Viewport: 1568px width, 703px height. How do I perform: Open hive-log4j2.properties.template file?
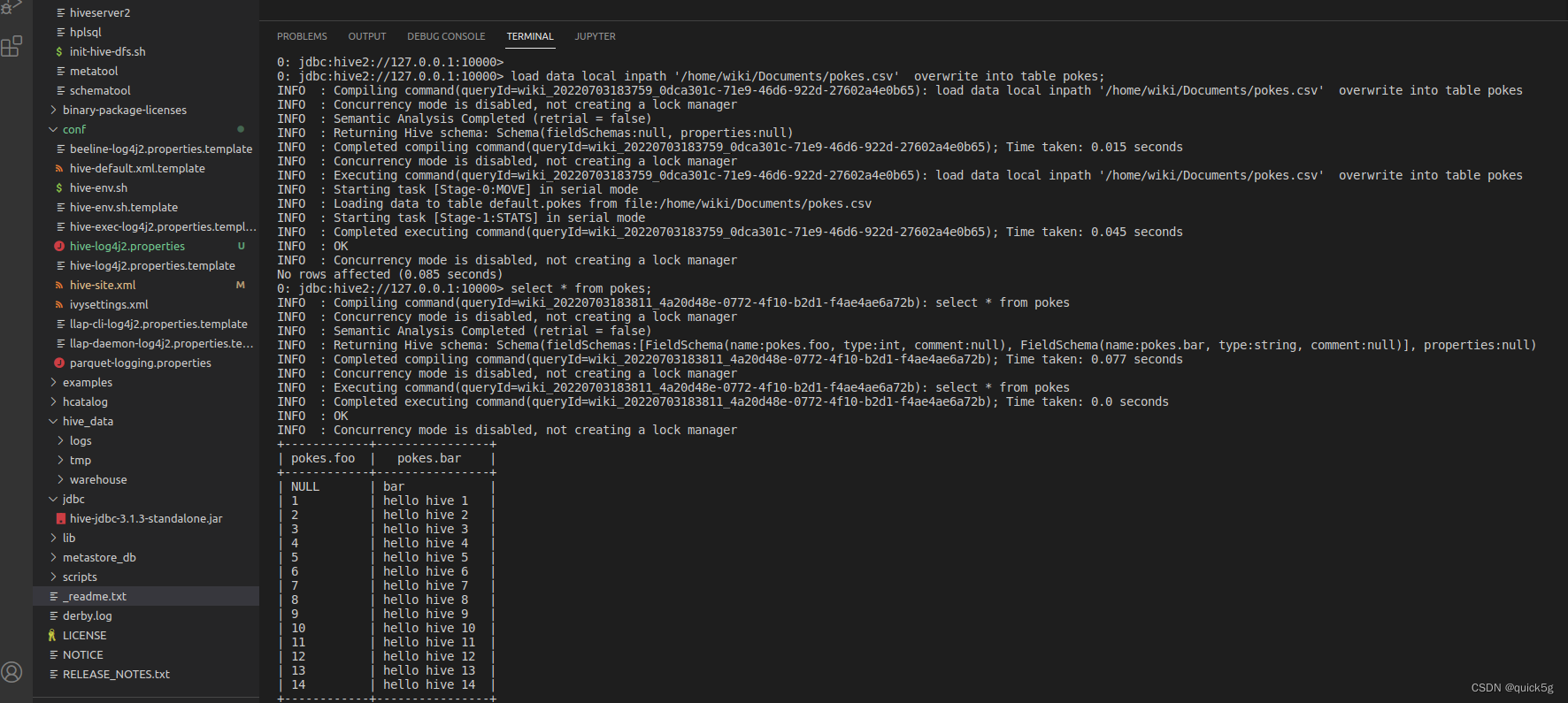click(146, 266)
